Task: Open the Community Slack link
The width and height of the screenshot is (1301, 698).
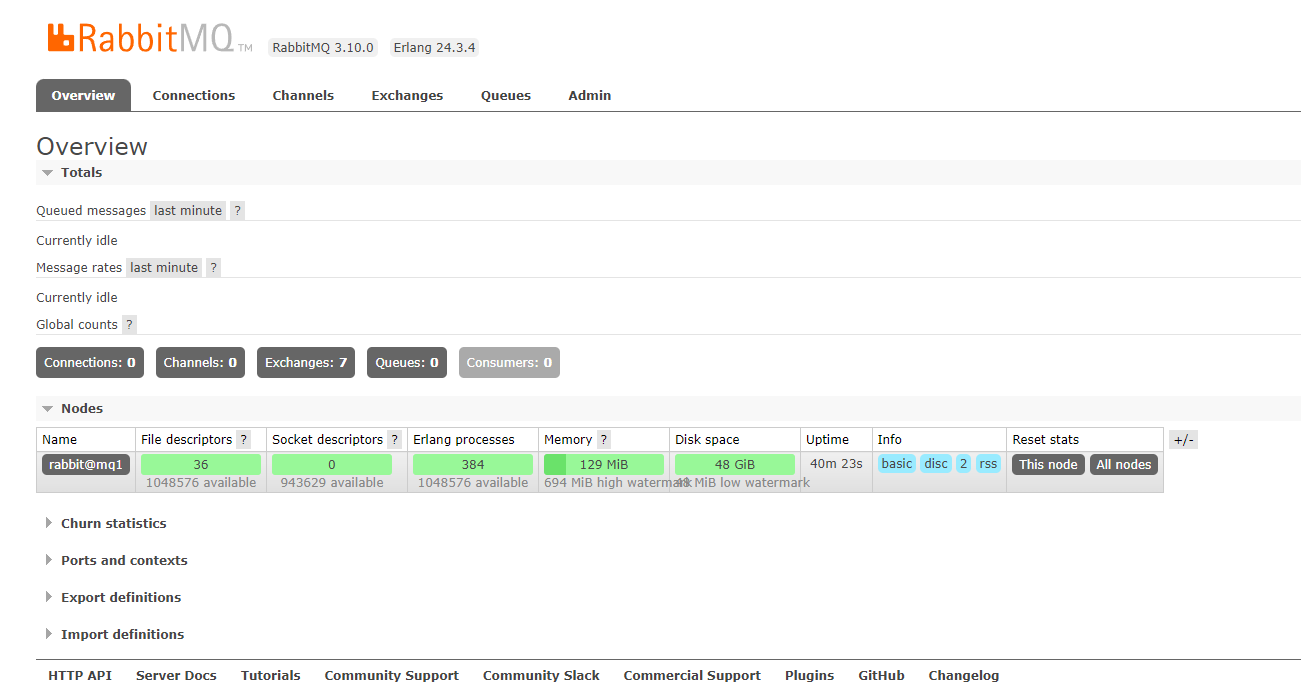Action: coord(541,676)
